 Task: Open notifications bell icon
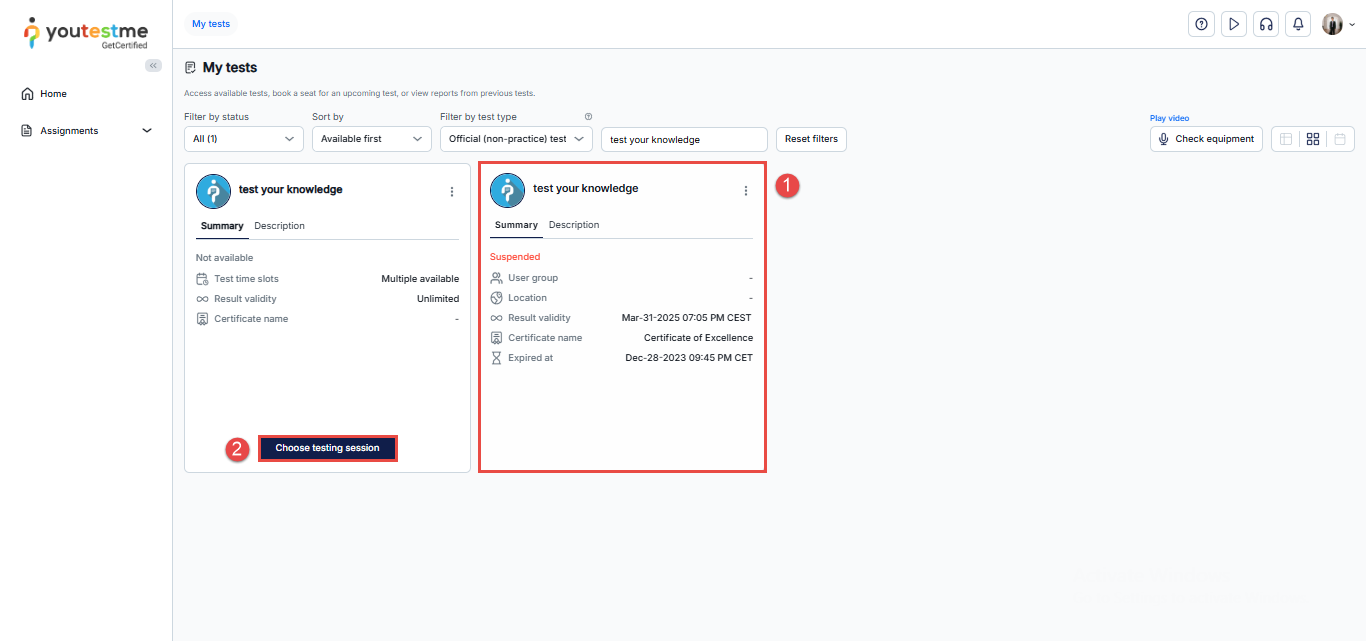(1299, 24)
